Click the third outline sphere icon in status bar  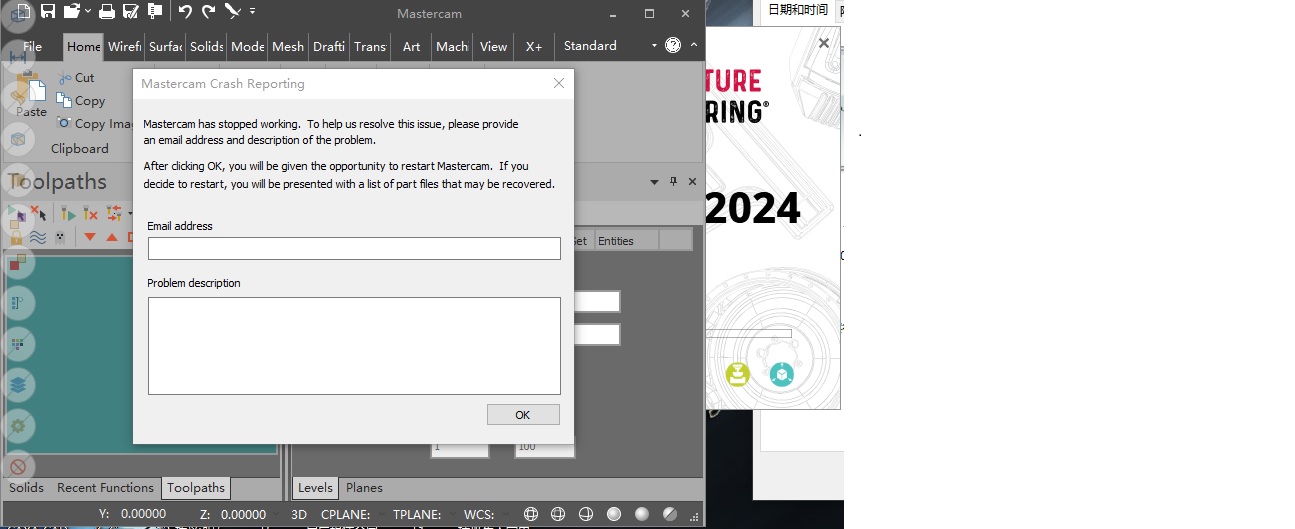[586, 514]
